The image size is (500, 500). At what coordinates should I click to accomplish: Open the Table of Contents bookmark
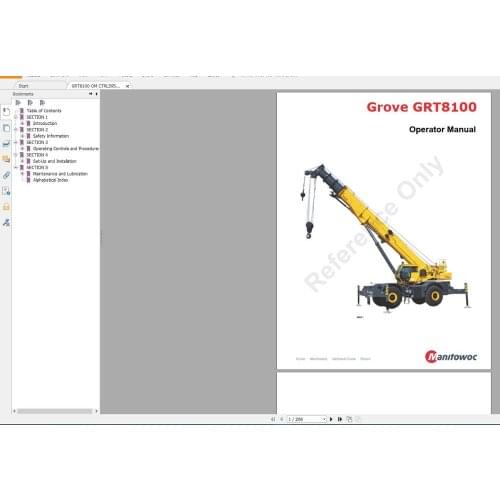click(44, 111)
